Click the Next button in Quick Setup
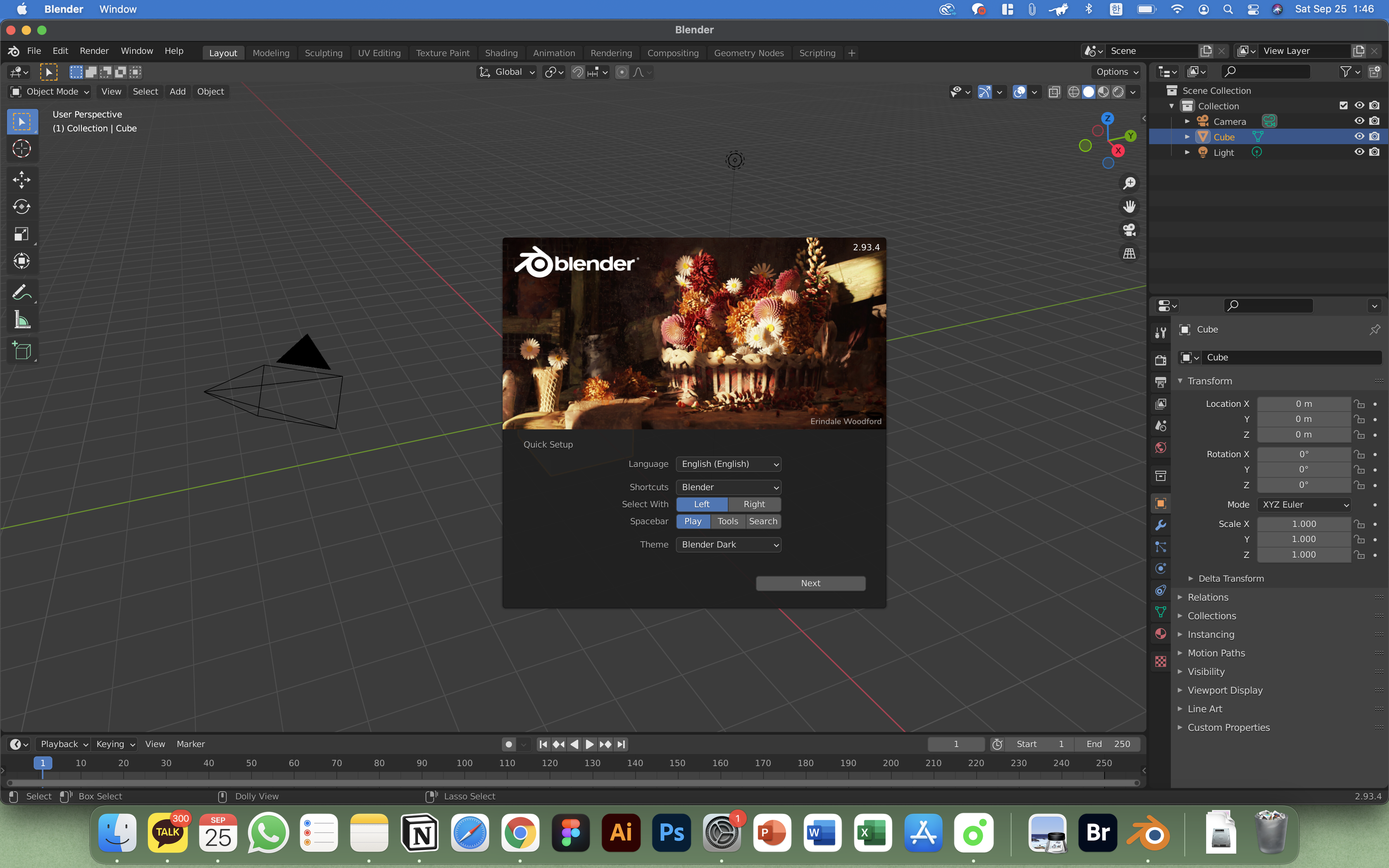1389x868 pixels. point(810,583)
